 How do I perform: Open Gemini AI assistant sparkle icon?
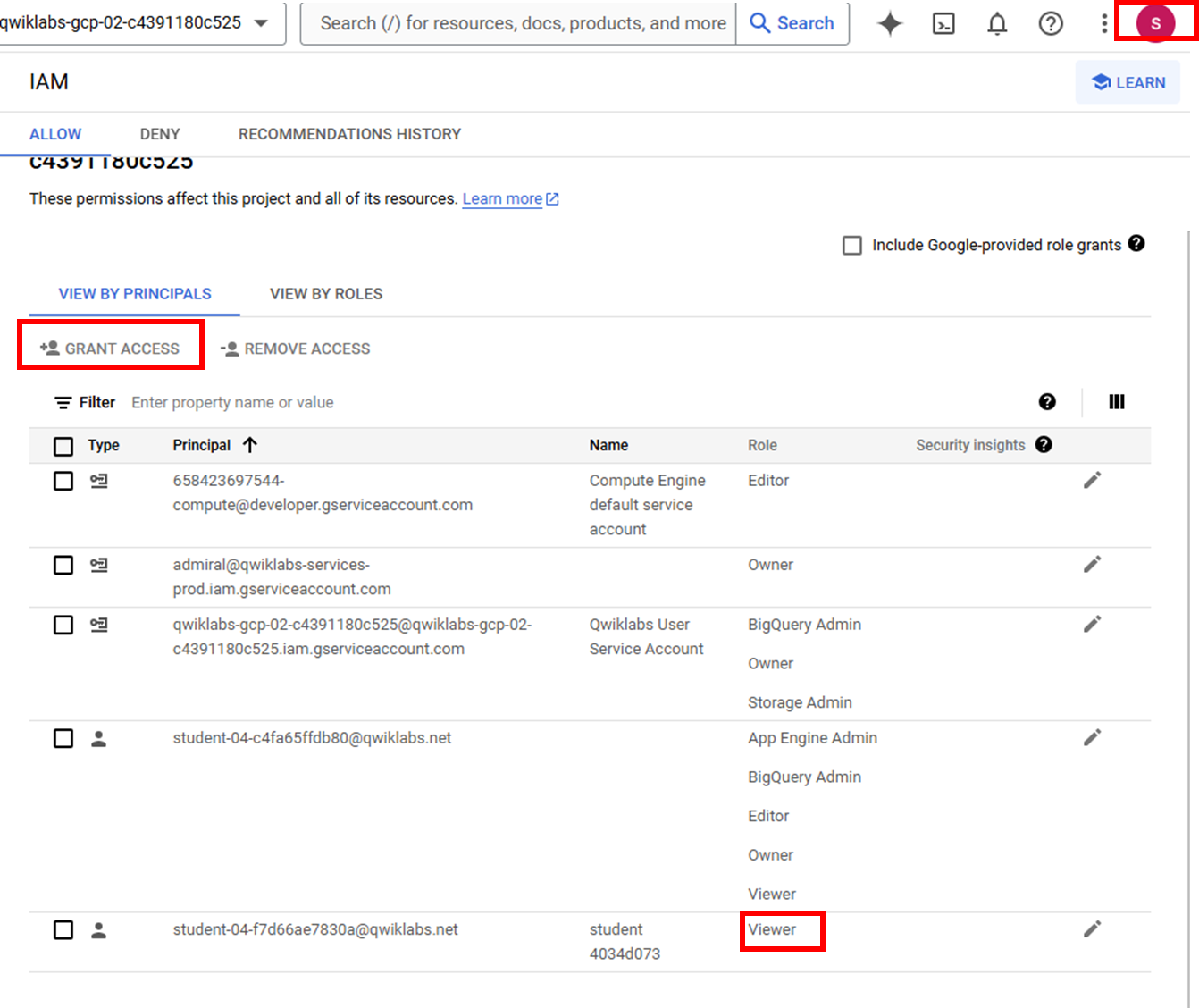tap(889, 23)
